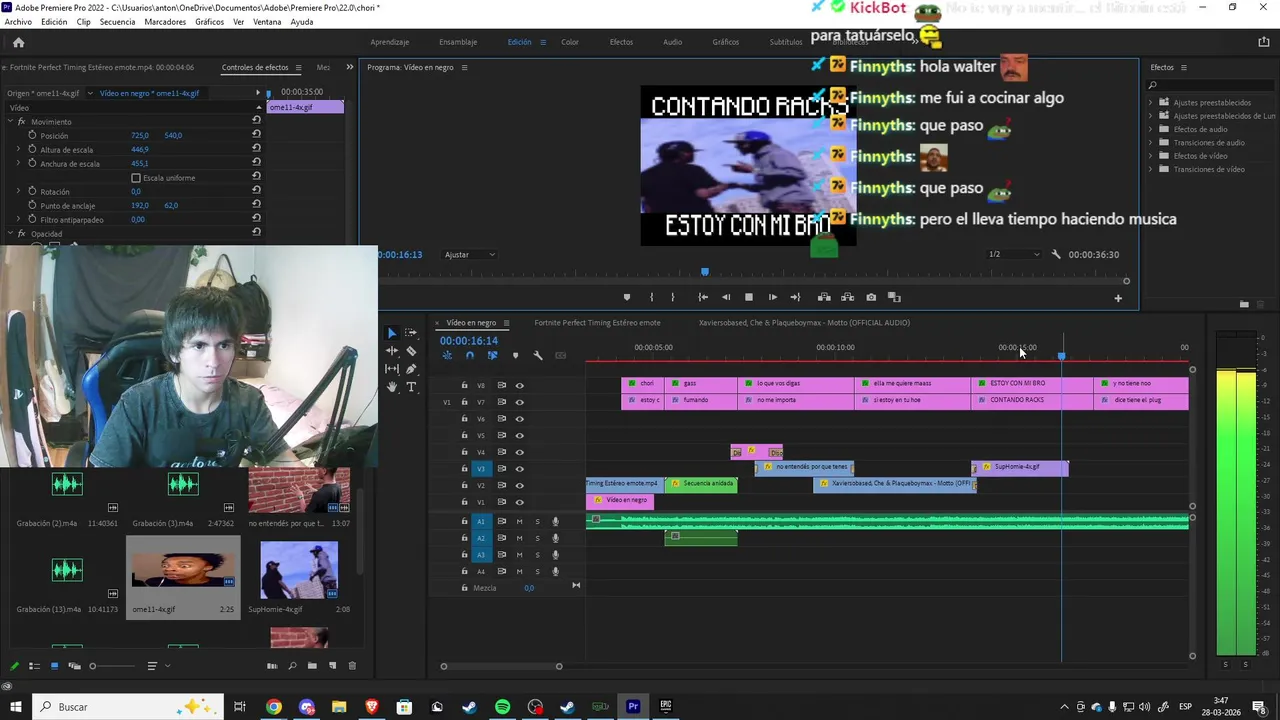Select the SupHomie-4x.gif thumbnail in project
The width and height of the screenshot is (1280, 720).
pyautogui.click(x=299, y=570)
